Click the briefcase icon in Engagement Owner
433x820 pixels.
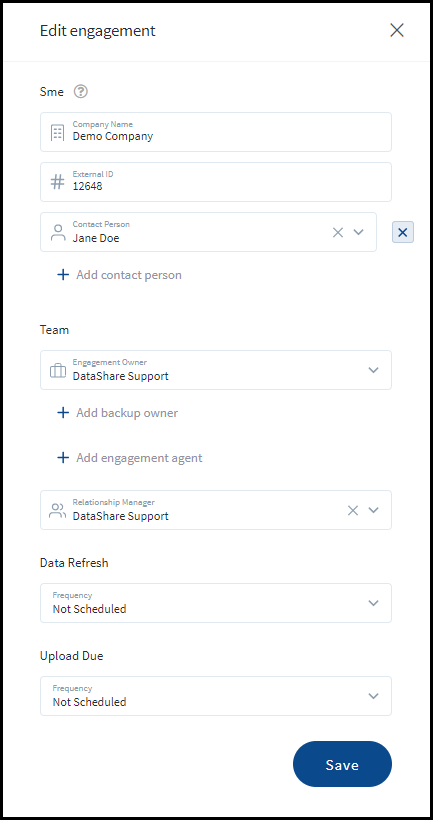point(58,371)
